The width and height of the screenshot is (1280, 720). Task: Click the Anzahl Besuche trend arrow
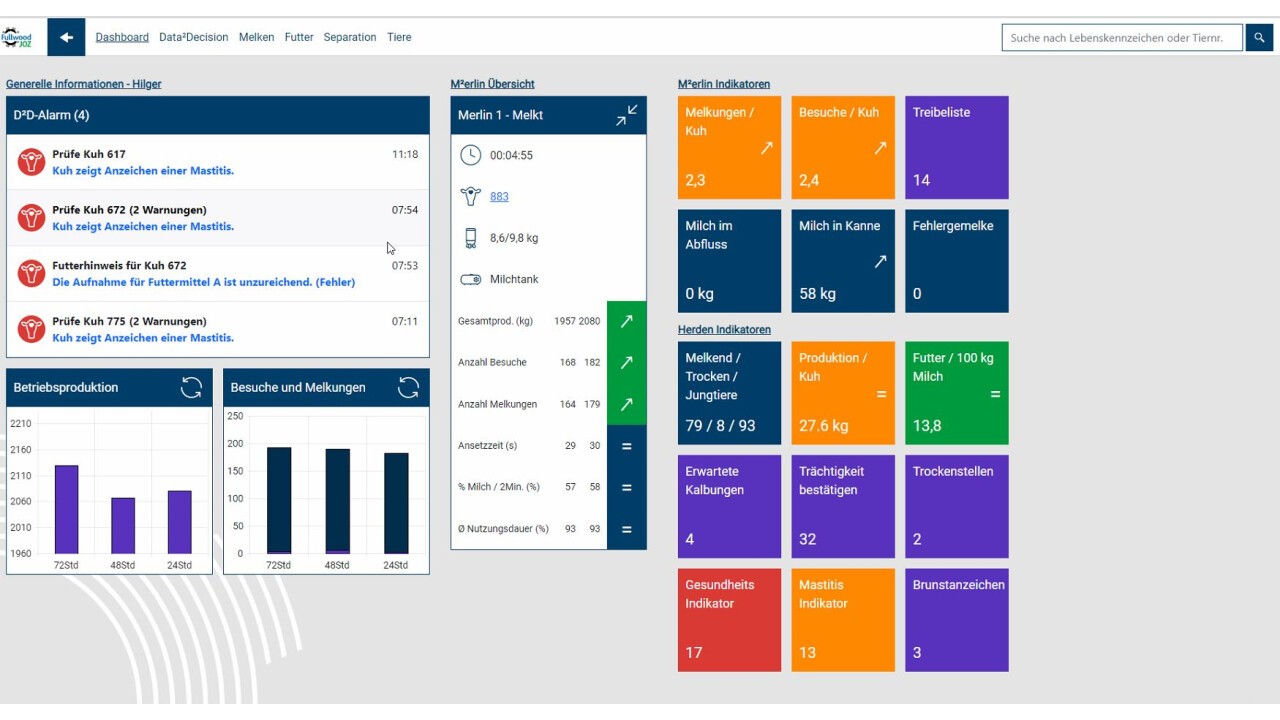click(x=627, y=363)
